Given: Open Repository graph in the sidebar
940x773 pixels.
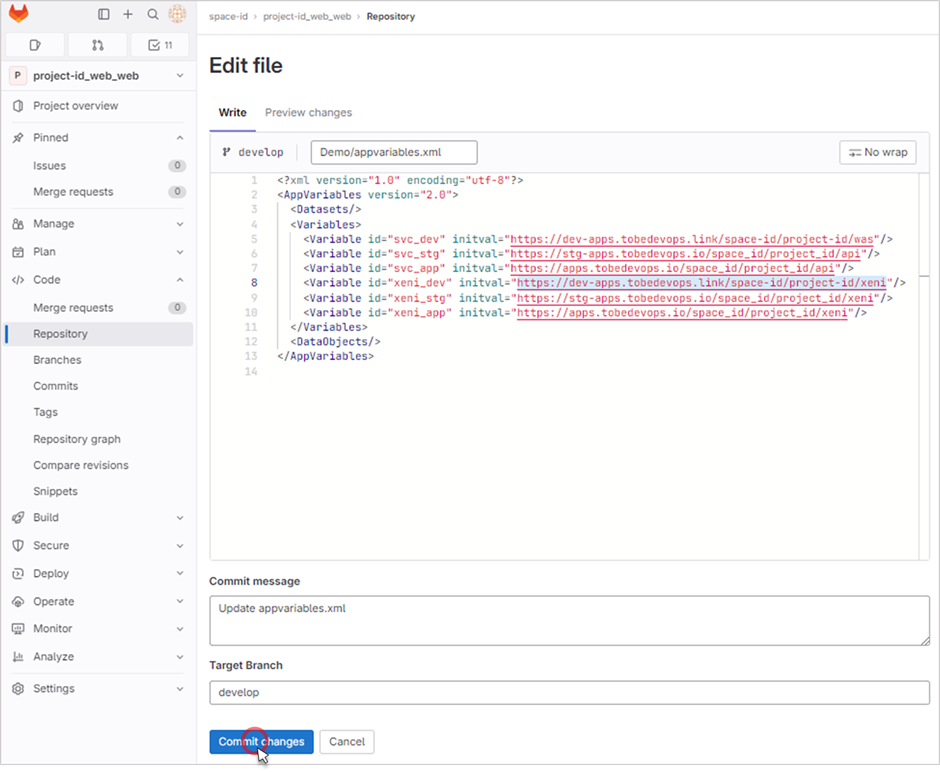Looking at the screenshot, I should coord(99,439).
